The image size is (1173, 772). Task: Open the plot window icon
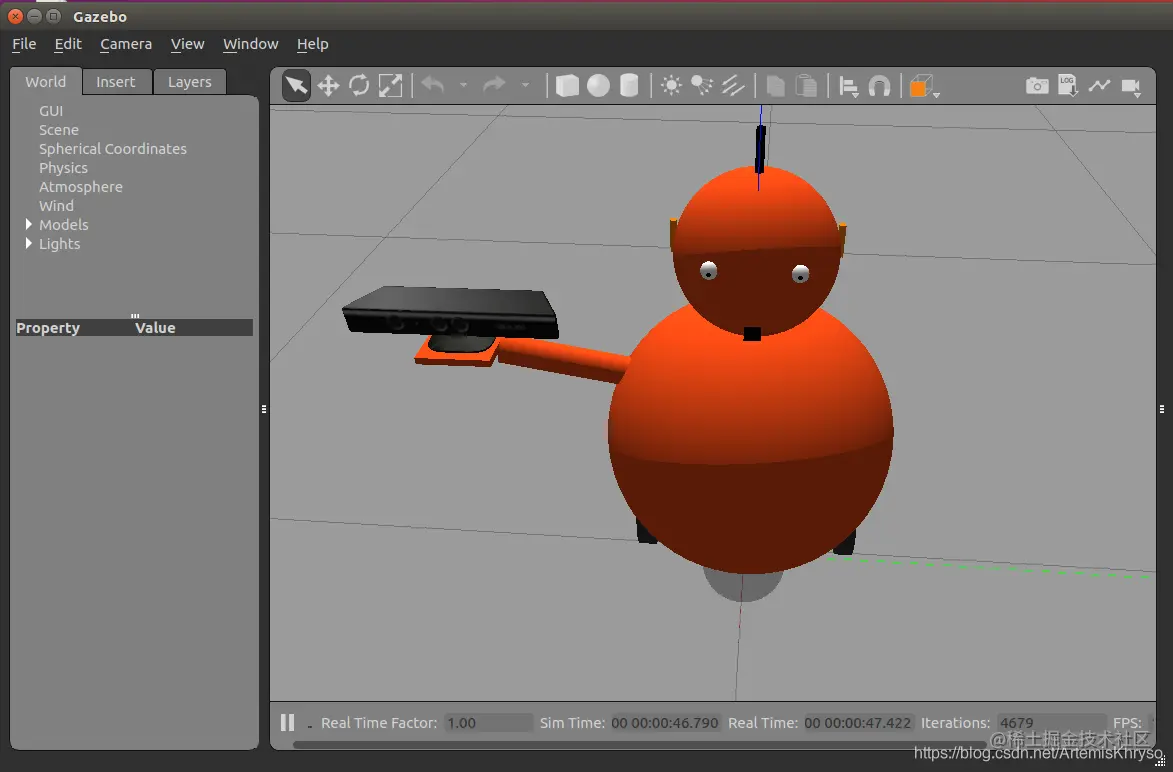[1099, 85]
